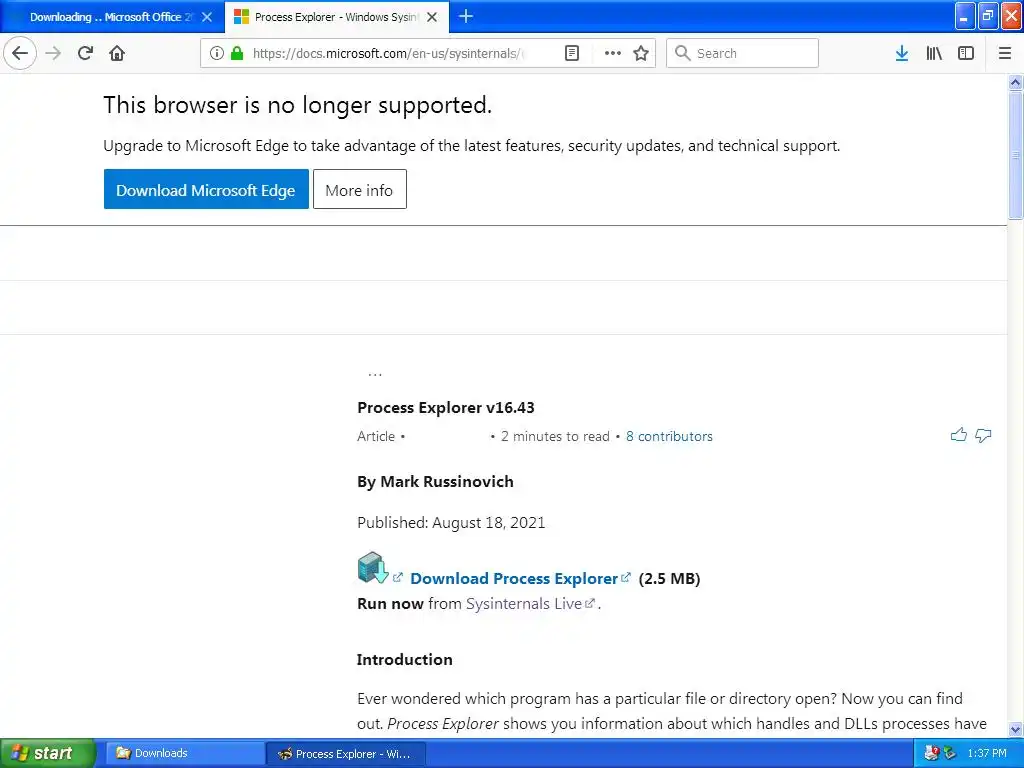Close the Downloading Microsoft Office tab
1024x768 pixels.
207,17
